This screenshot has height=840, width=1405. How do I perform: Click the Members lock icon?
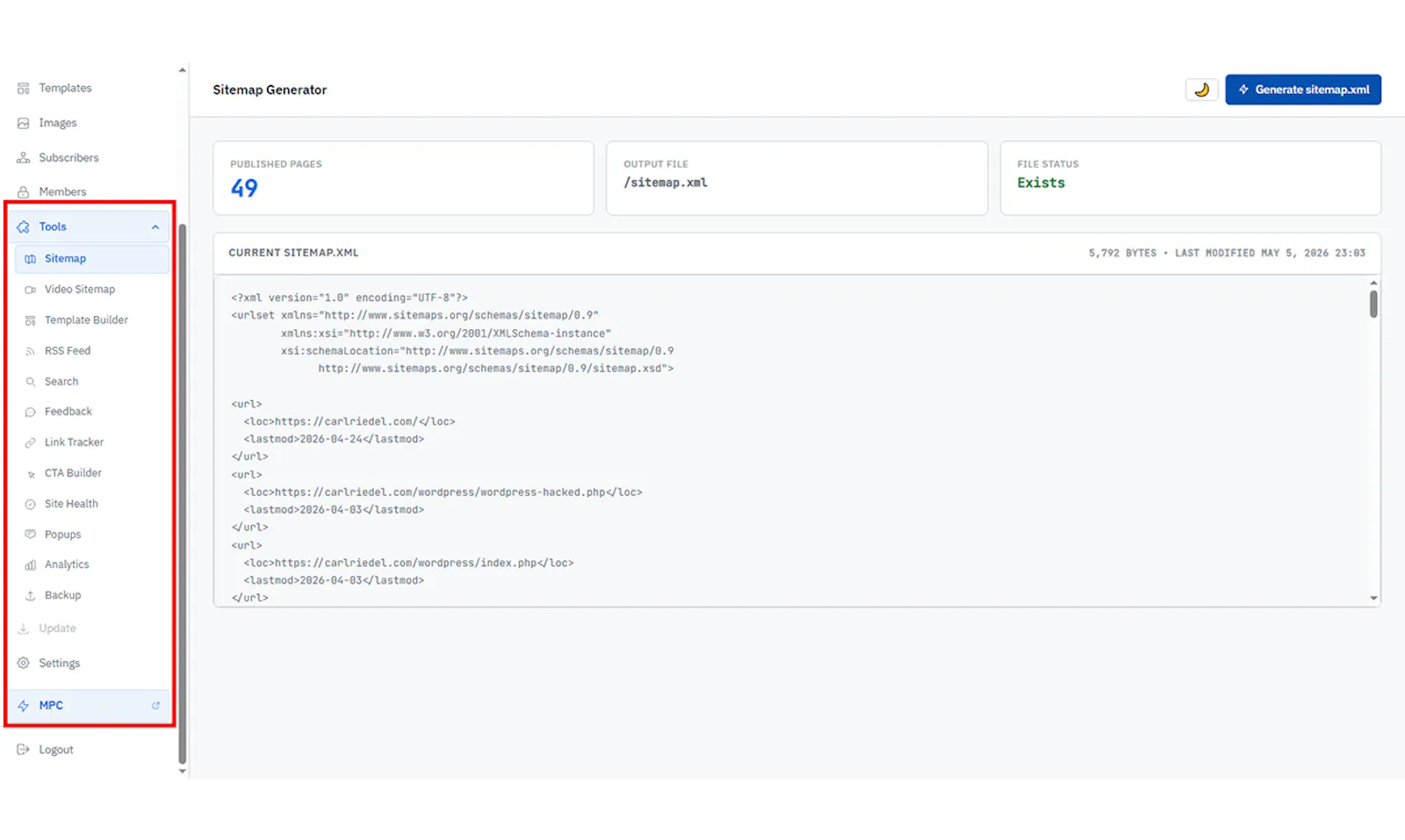(x=24, y=192)
